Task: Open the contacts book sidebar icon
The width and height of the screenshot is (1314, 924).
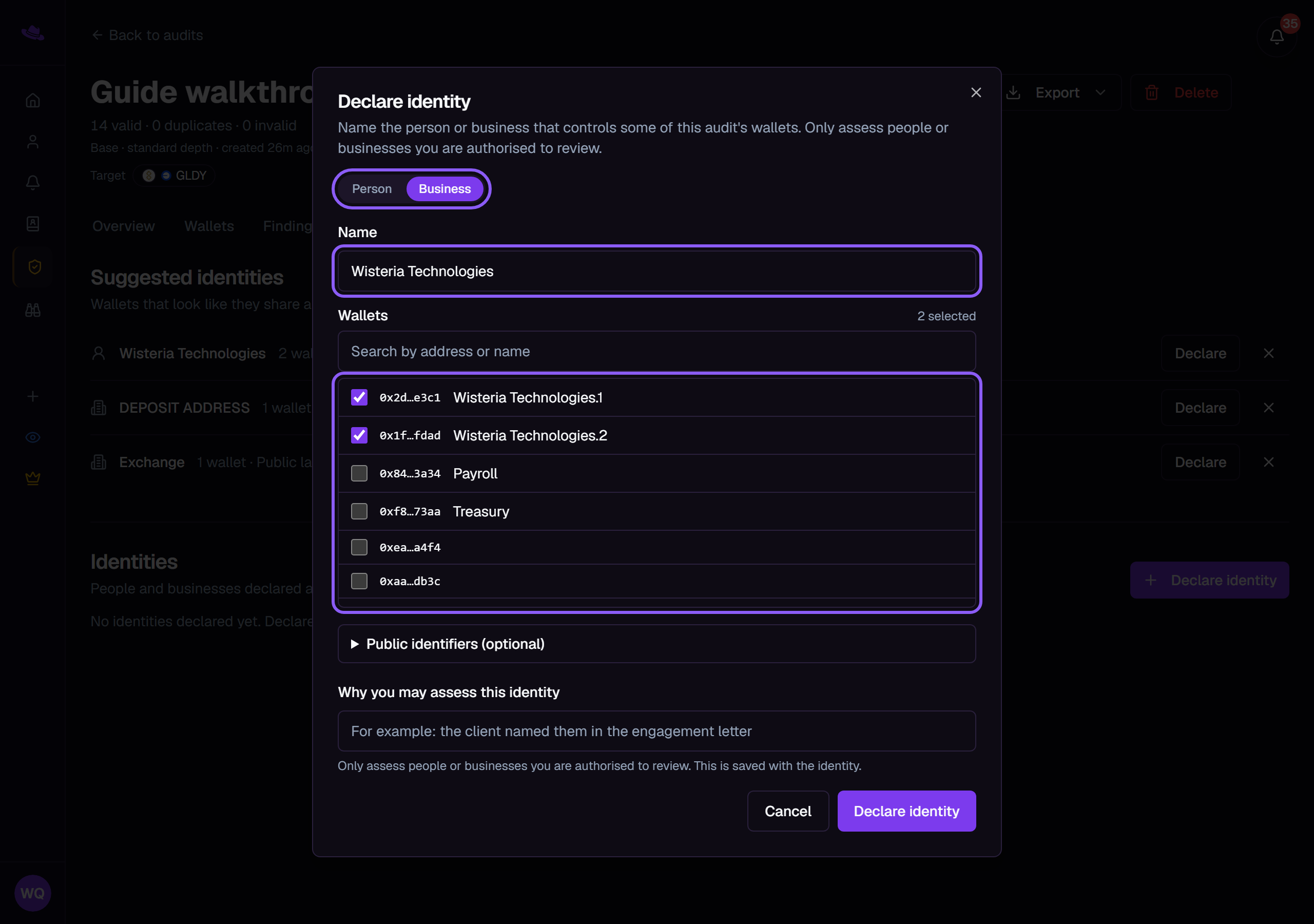Action: click(33, 224)
